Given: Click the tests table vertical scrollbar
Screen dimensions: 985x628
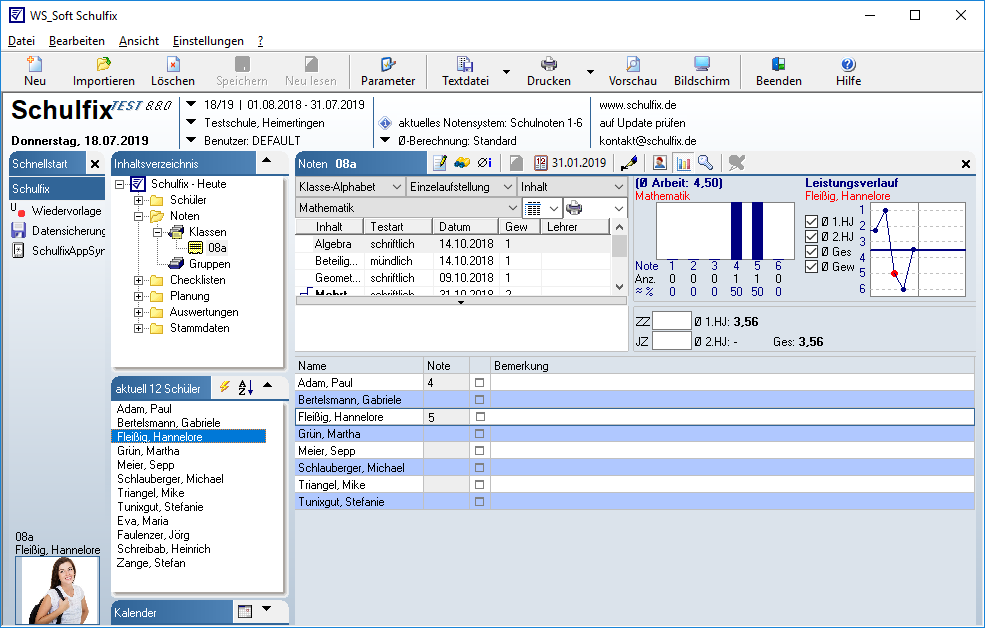Looking at the screenshot, I should (x=619, y=257).
